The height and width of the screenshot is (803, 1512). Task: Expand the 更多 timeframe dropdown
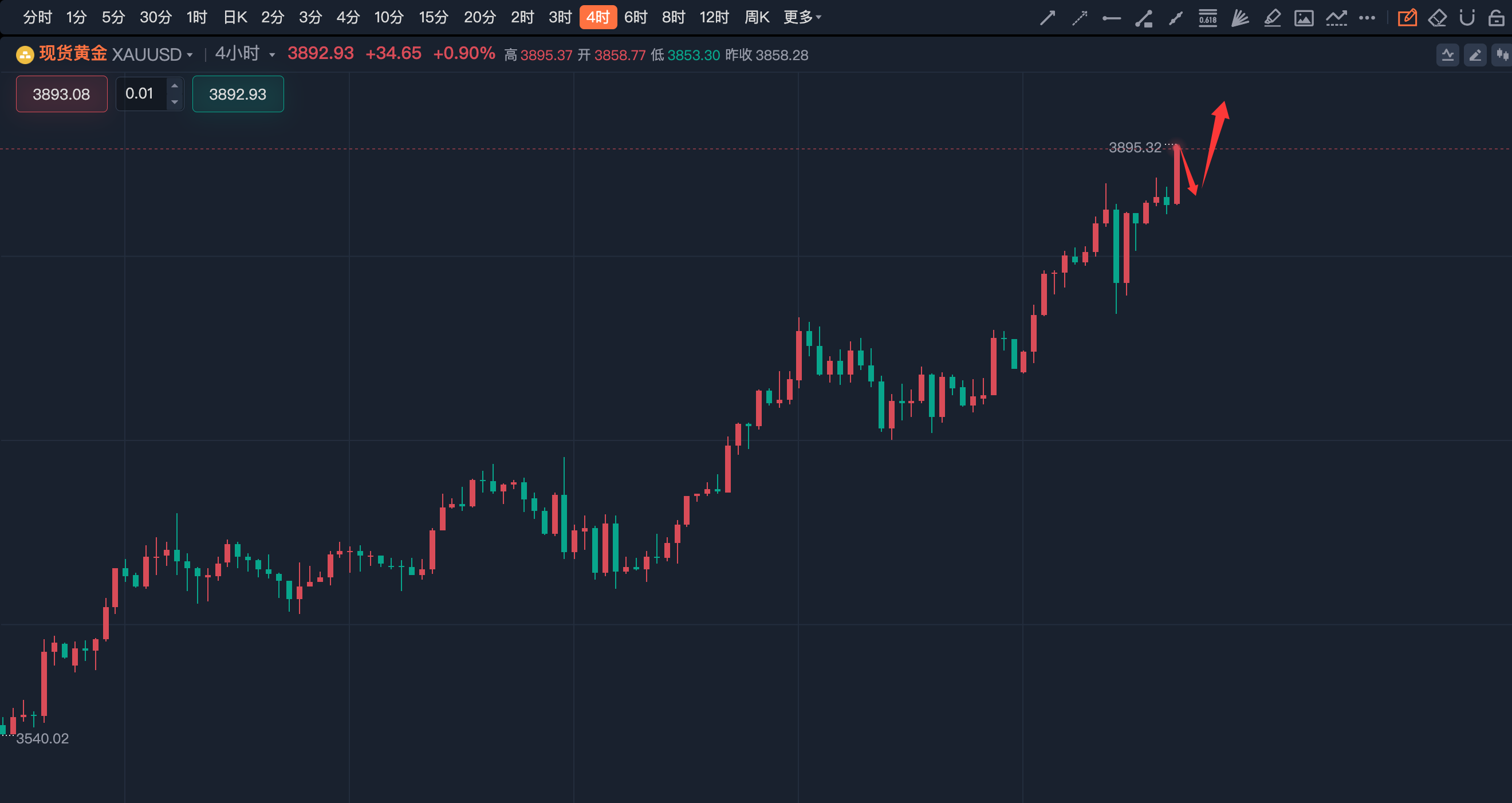(x=802, y=18)
